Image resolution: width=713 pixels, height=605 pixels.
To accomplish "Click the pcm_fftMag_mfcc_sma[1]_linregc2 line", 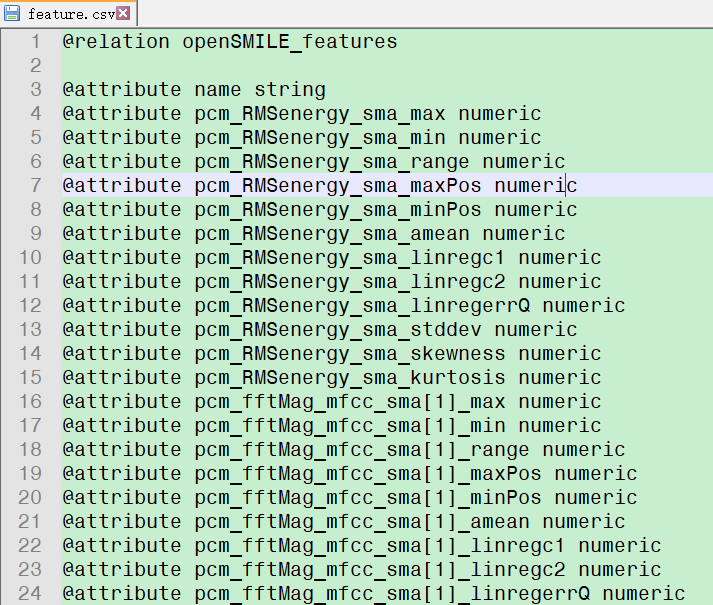I will (x=362, y=570).
